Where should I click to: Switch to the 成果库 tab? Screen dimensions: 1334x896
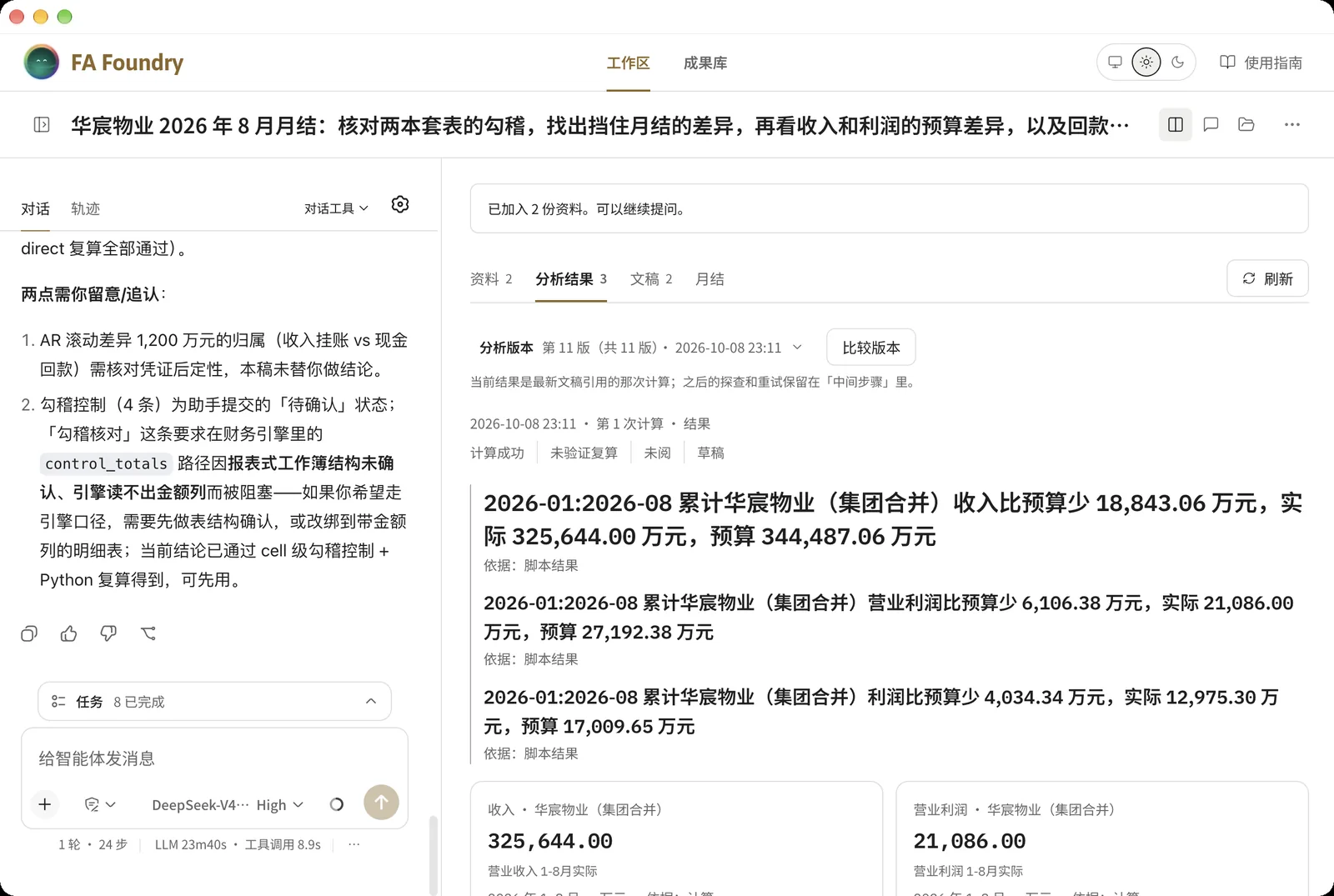(705, 63)
